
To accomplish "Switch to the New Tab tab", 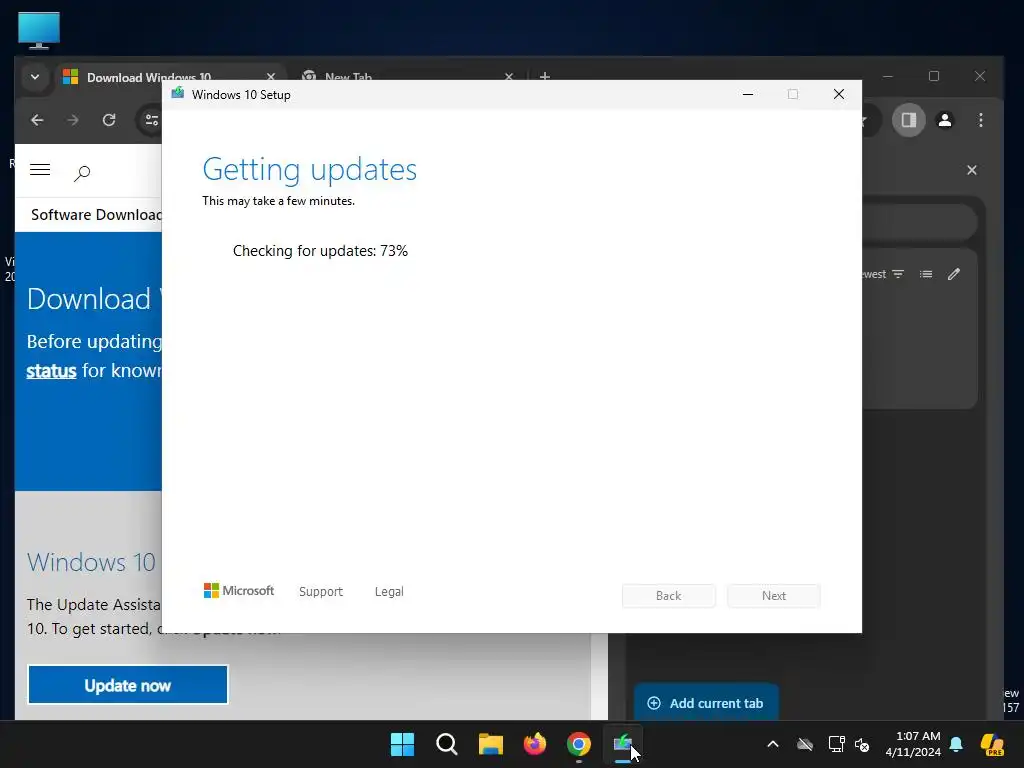I will click(x=348, y=77).
